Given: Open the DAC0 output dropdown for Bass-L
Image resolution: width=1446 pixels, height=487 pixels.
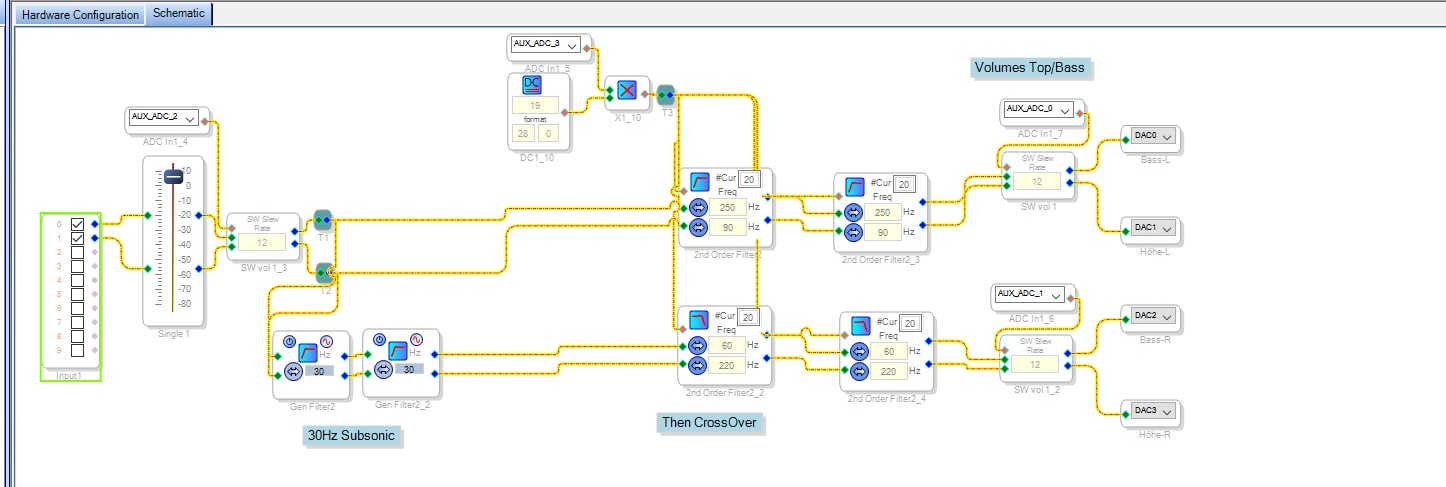Looking at the screenshot, I should tap(1151, 136).
